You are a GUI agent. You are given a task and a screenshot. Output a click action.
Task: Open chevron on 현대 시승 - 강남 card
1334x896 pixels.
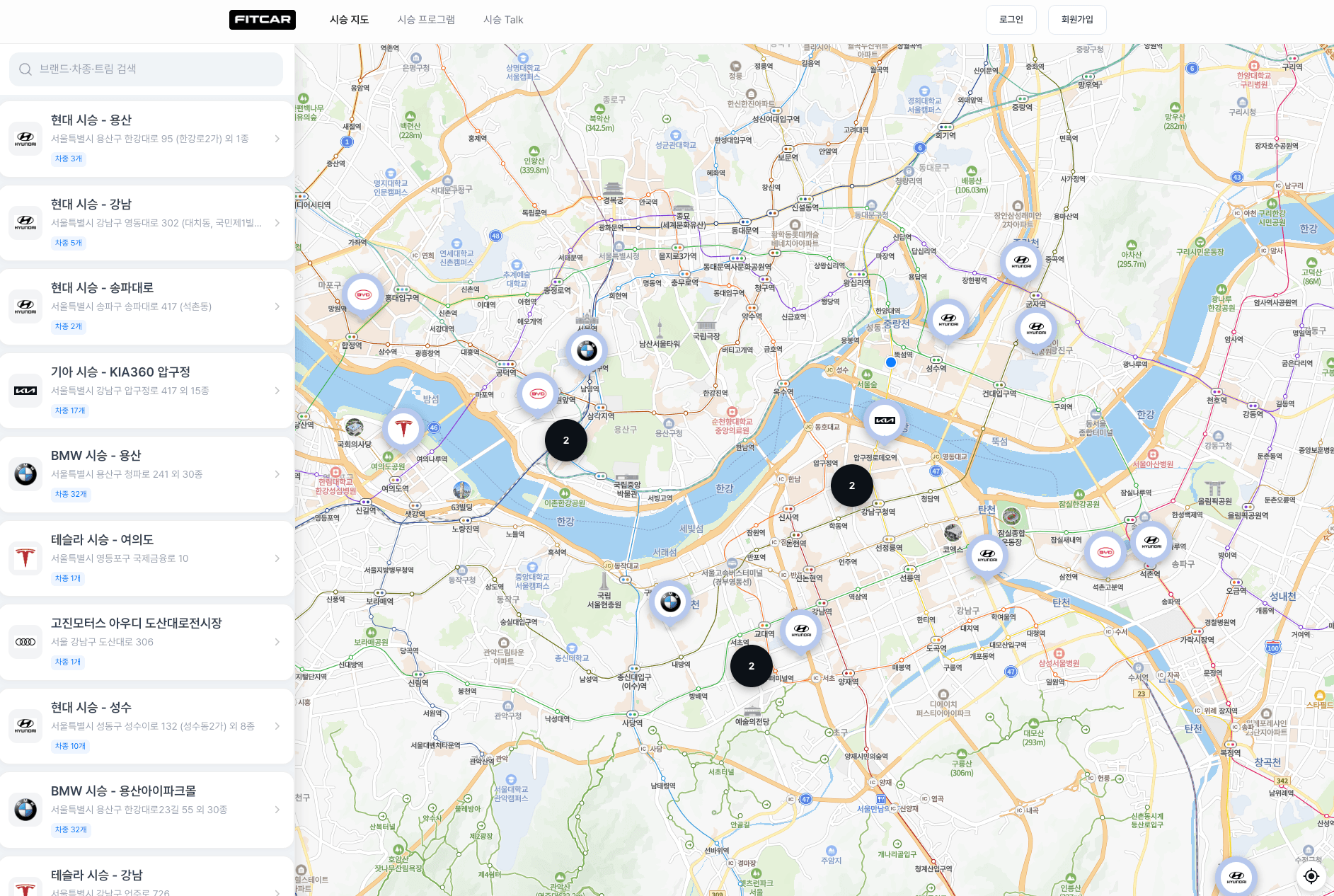click(277, 223)
